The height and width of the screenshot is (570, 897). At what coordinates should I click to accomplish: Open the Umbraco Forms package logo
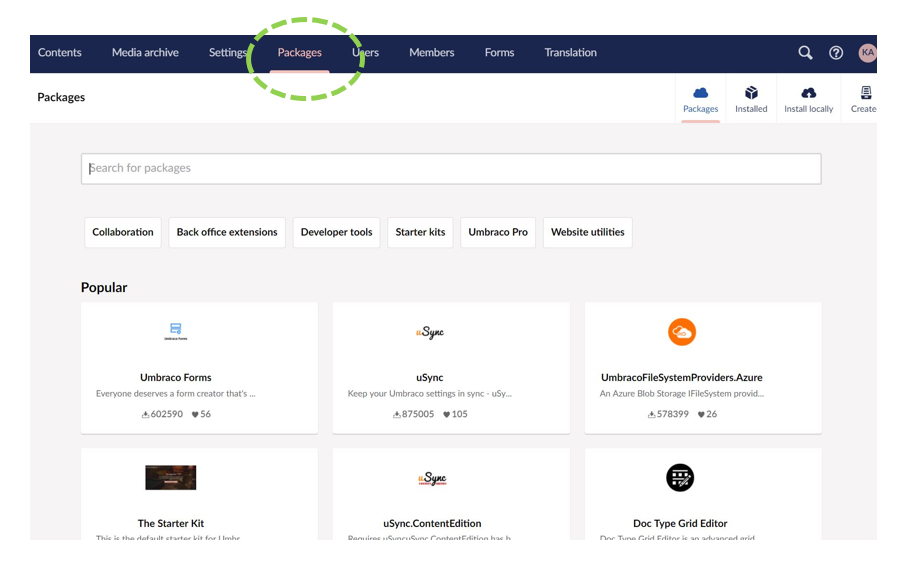tap(176, 331)
